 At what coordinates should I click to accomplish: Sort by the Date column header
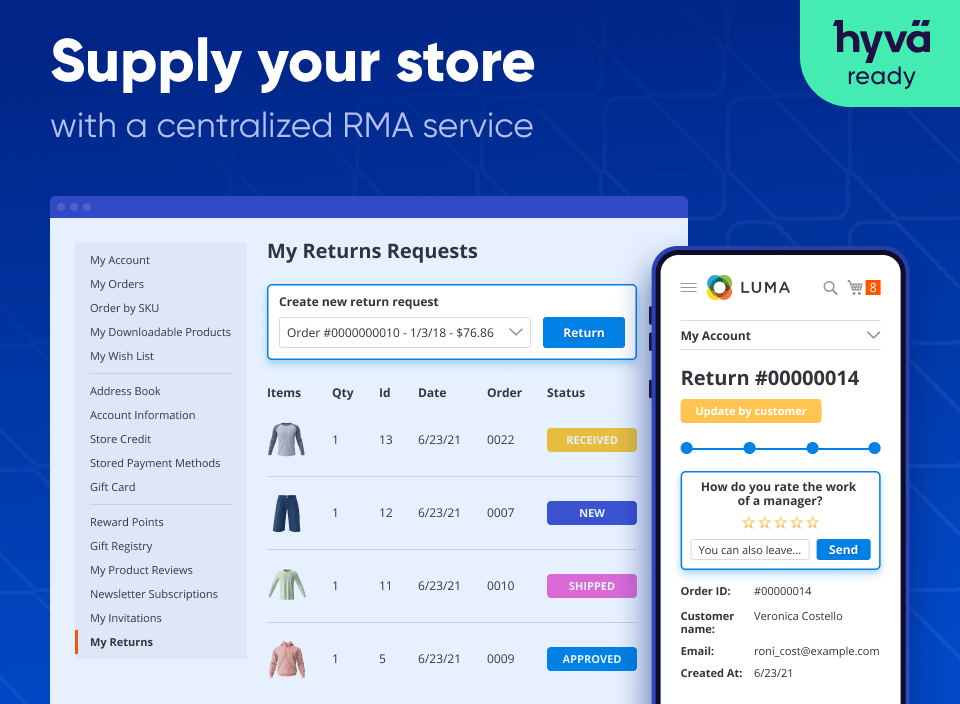tap(432, 392)
